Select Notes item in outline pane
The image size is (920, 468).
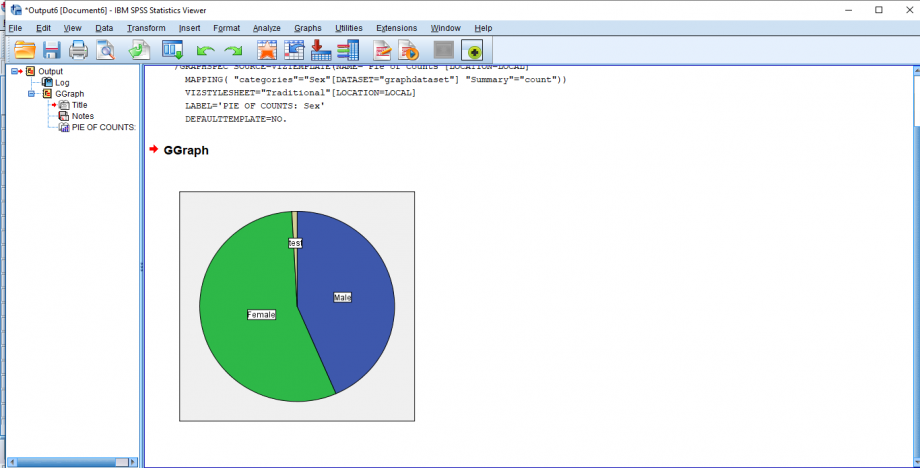click(x=82, y=116)
